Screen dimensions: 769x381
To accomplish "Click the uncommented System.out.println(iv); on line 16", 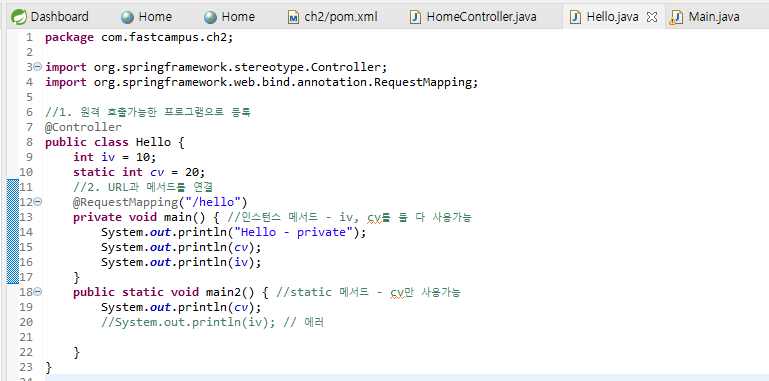I will point(181,262).
